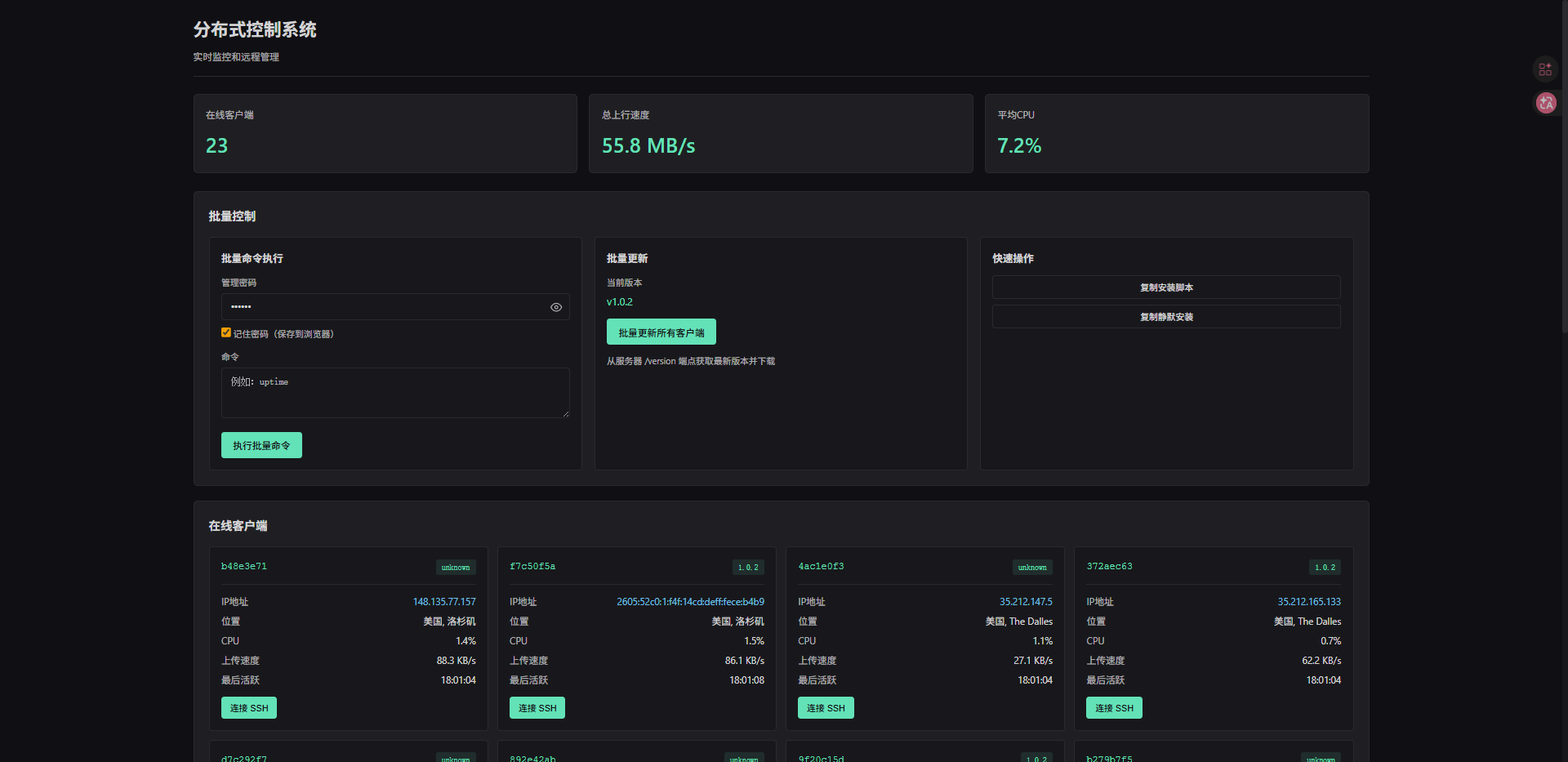Click into the 命令 textarea
The image size is (1568, 762).
click(x=394, y=393)
